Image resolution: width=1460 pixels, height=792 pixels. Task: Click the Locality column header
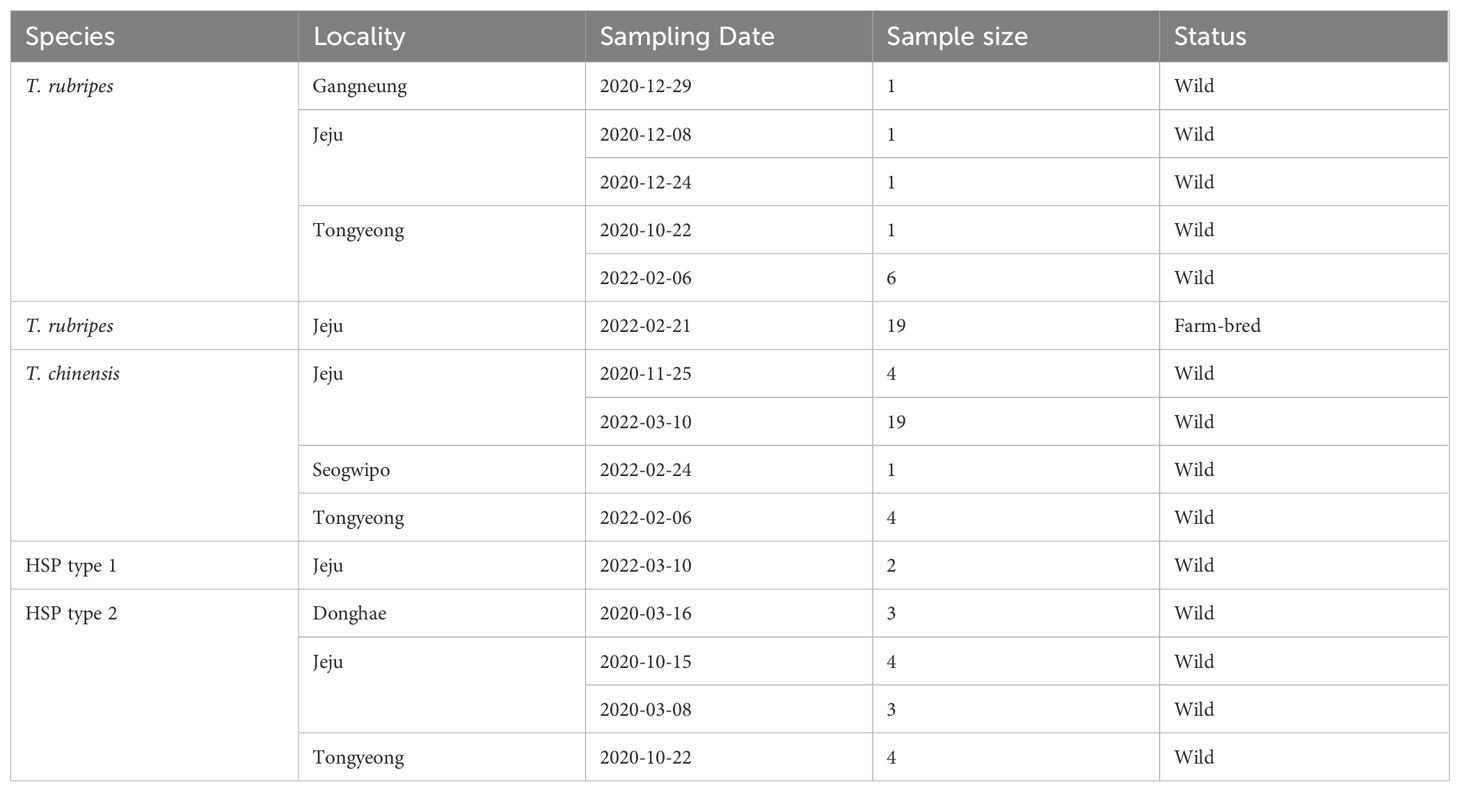(442, 37)
